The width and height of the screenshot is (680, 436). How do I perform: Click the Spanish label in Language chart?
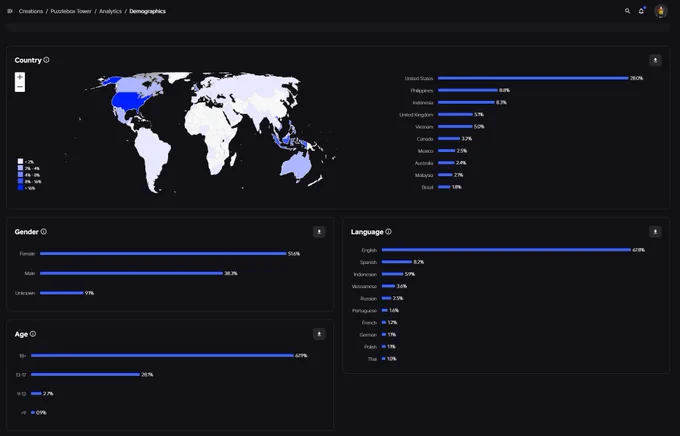click(368, 262)
